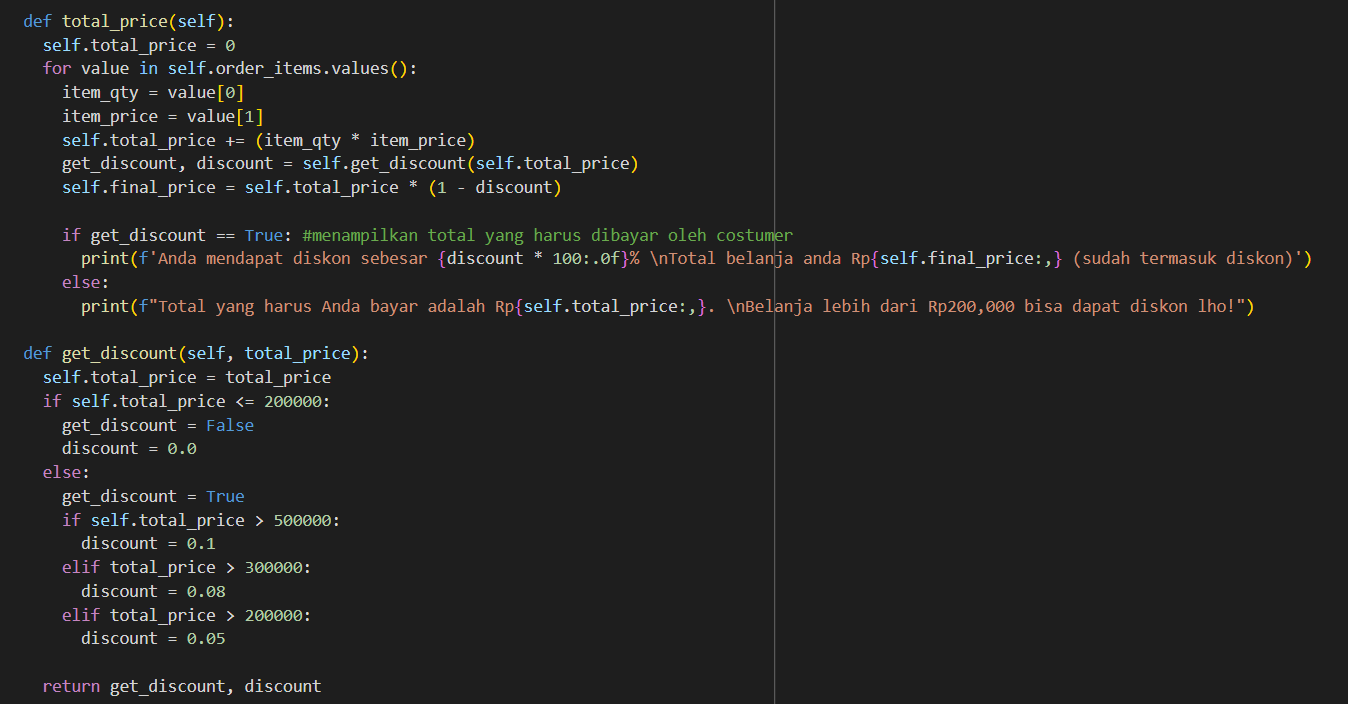Click the 'elif total_price > 200000:' line
Viewport: 1348px width, 704px height.
187,615
